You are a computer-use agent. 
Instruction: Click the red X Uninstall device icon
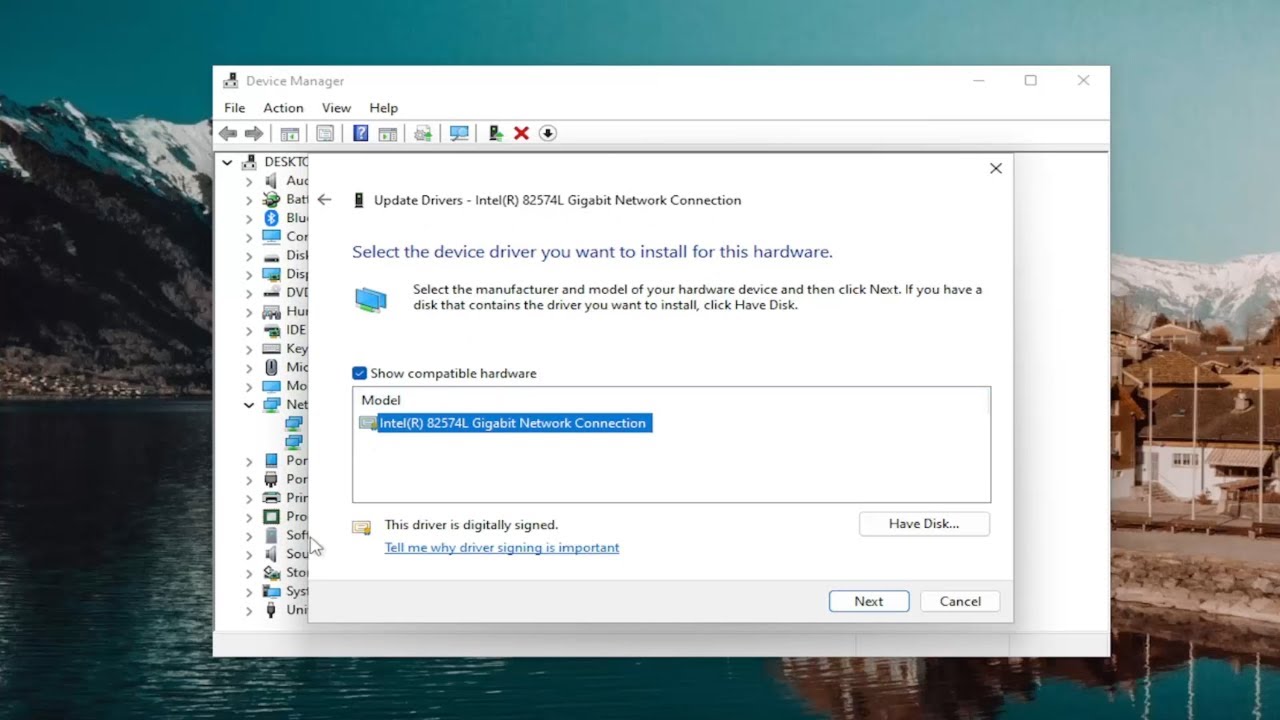tap(521, 133)
